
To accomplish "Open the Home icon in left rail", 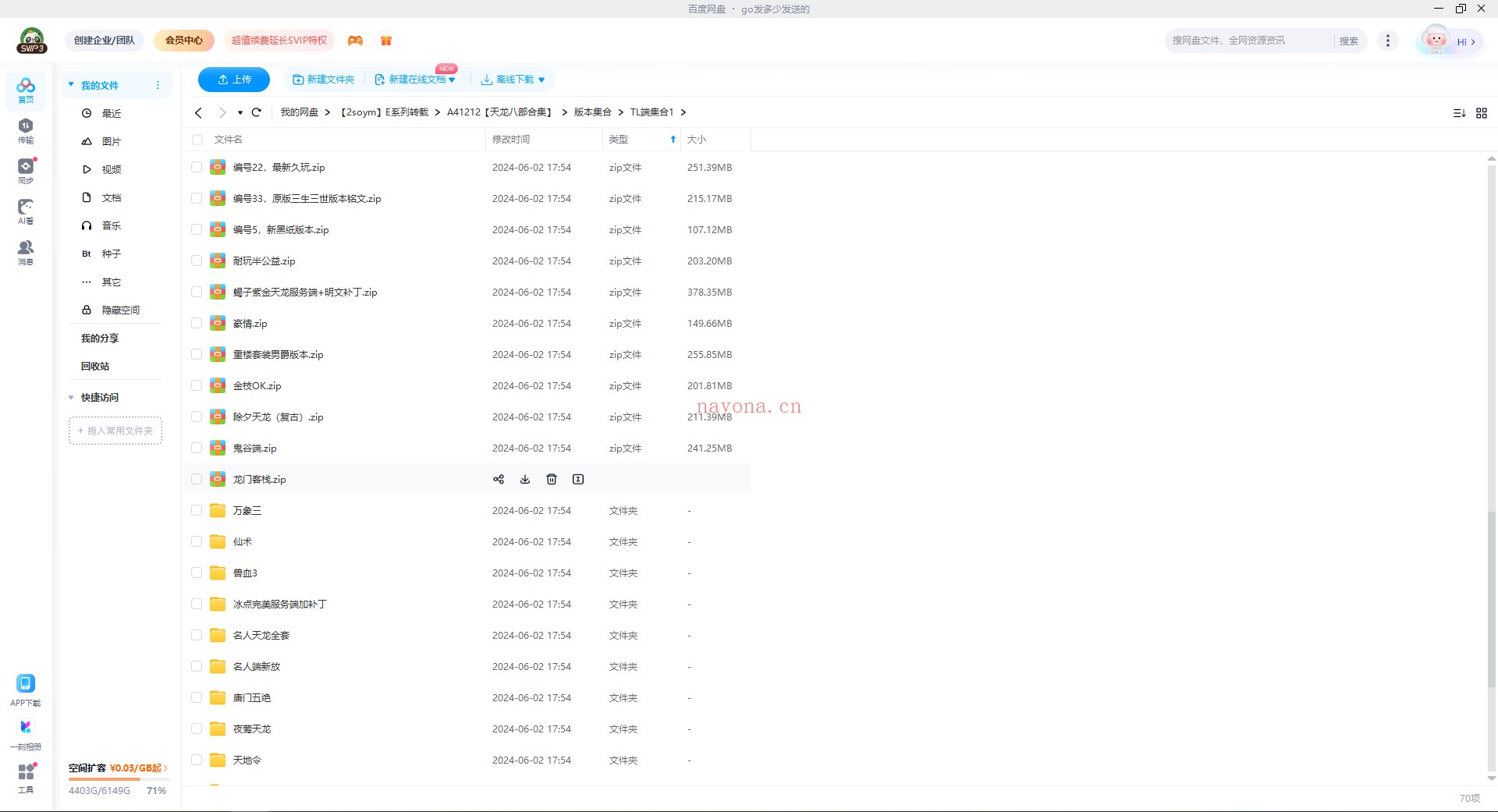I will pyautogui.click(x=26, y=90).
